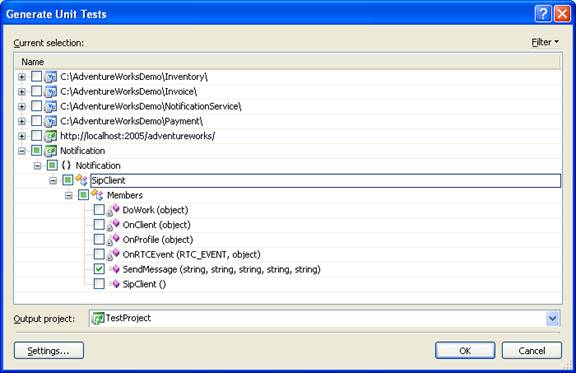576x373 pixels.
Task: Select the Members row label
Action: [125, 195]
